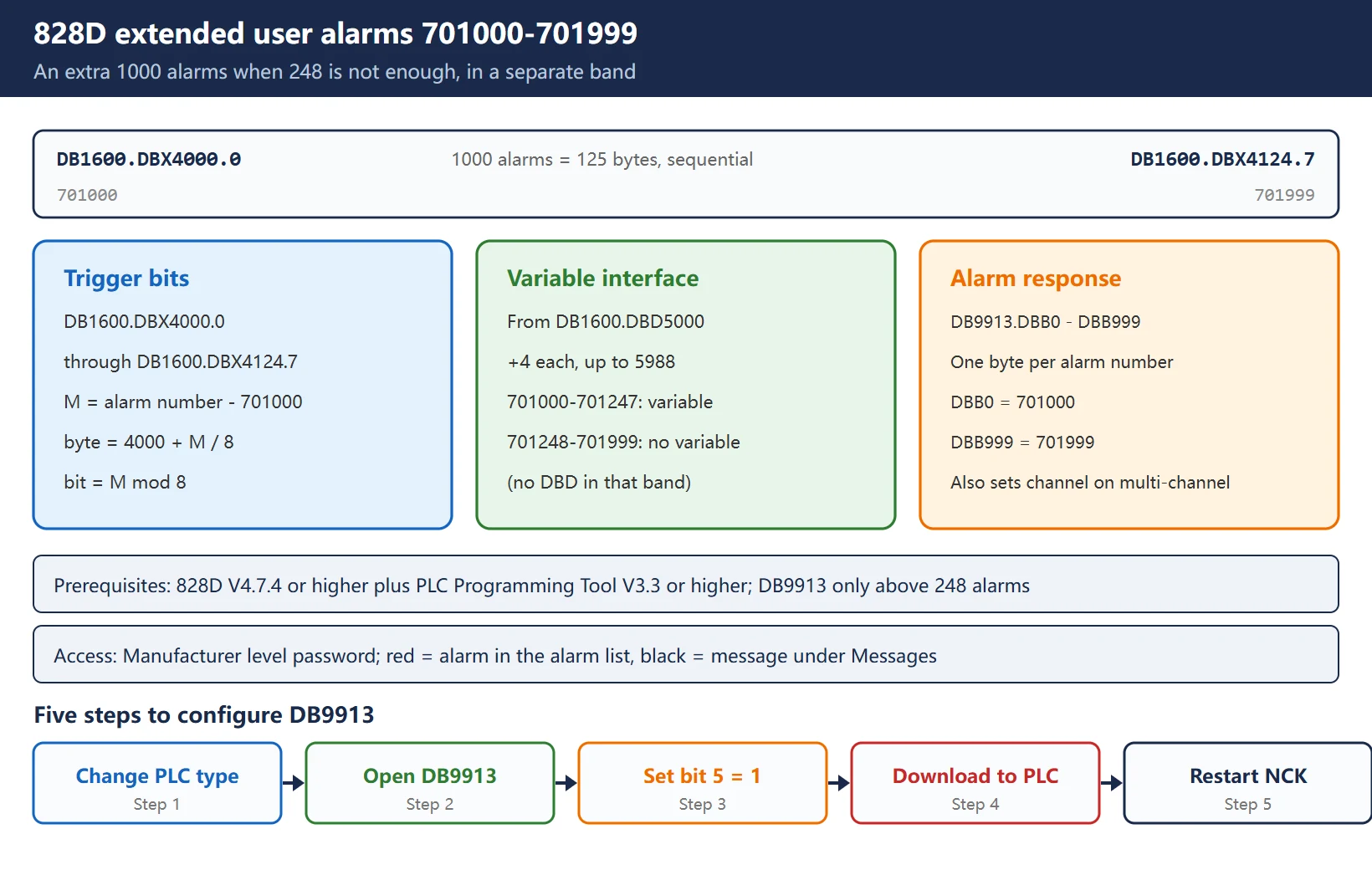Select "DBB0 = 701000" line

pos(1012,402)
